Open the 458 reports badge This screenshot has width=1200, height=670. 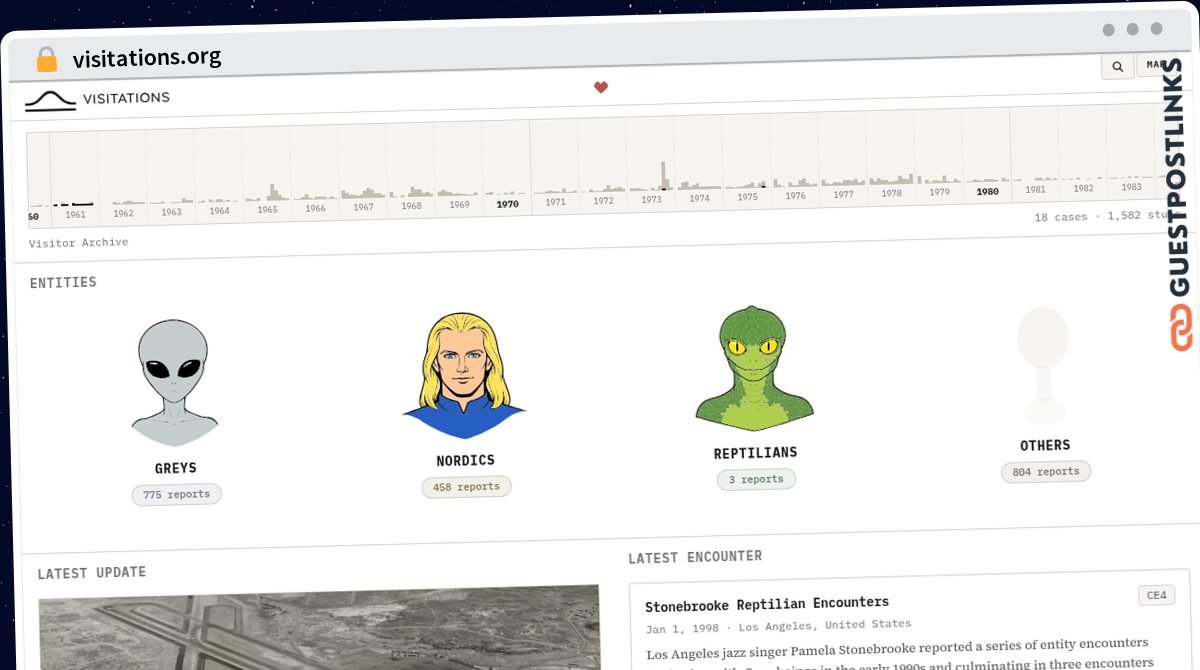(466, 487)
